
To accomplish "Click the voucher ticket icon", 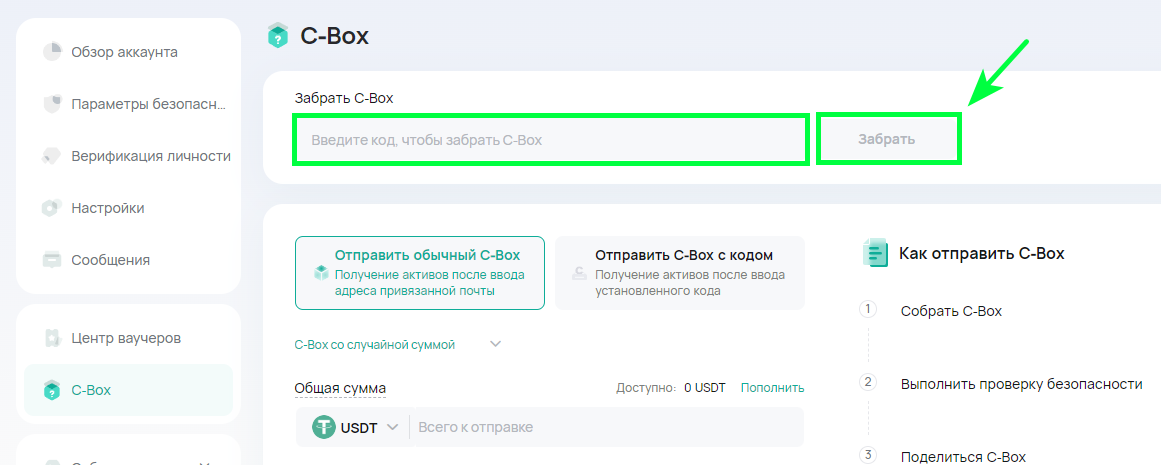I will click(x=52, y=338).
